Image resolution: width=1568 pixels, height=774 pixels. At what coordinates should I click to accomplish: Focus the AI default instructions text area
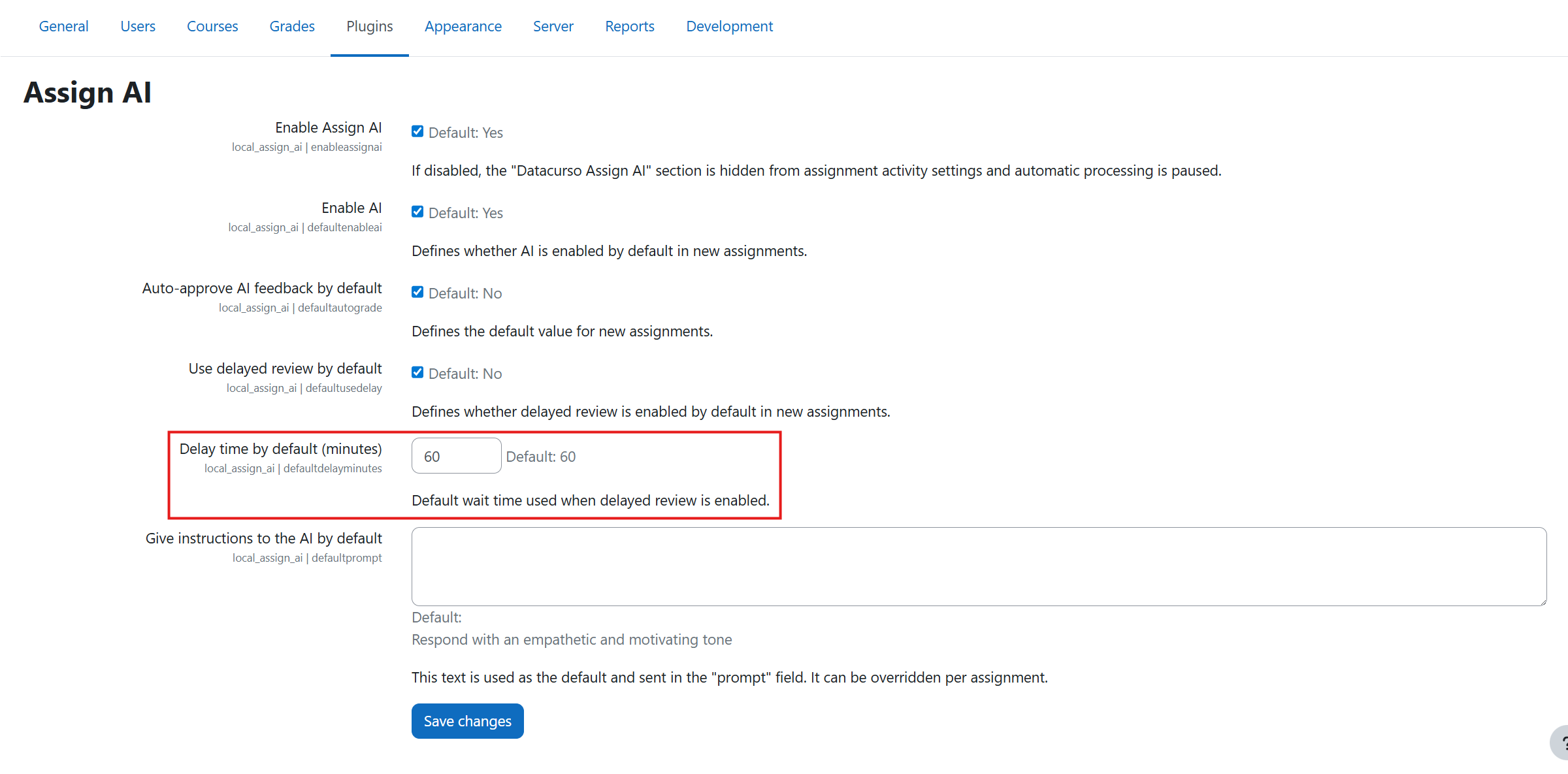(x=979, y=566)
